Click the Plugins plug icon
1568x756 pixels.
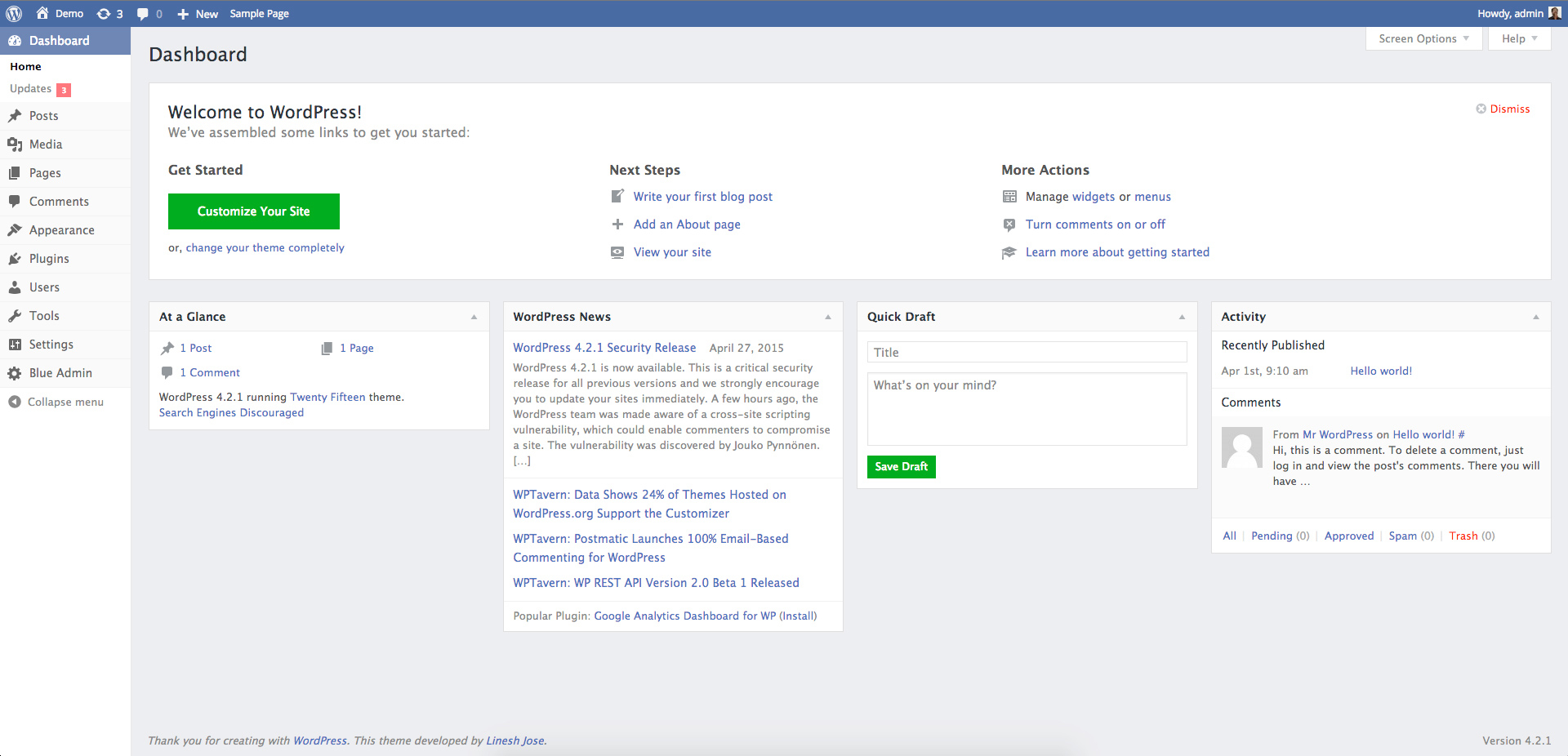(15, 259)
